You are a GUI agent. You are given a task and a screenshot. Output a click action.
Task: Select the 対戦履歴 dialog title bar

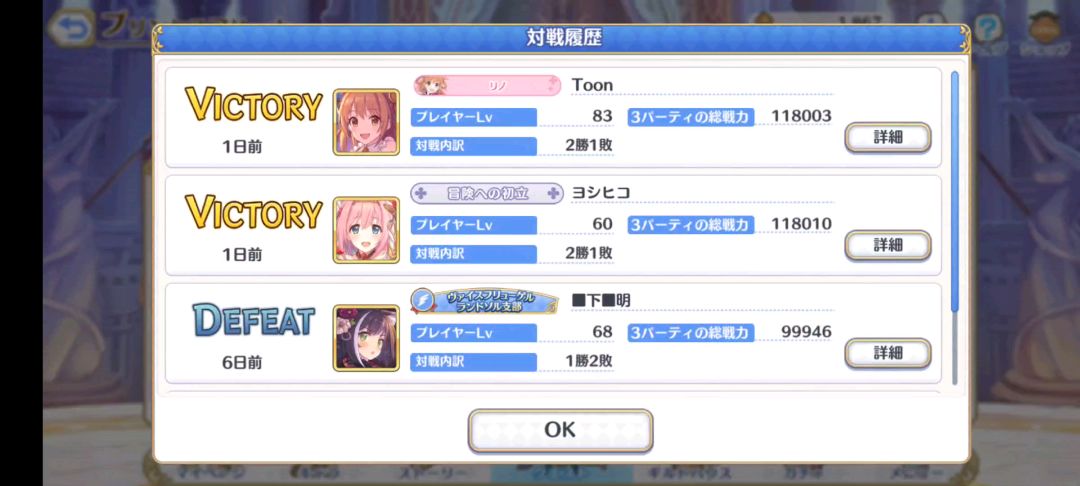click(x=561, y=39)
